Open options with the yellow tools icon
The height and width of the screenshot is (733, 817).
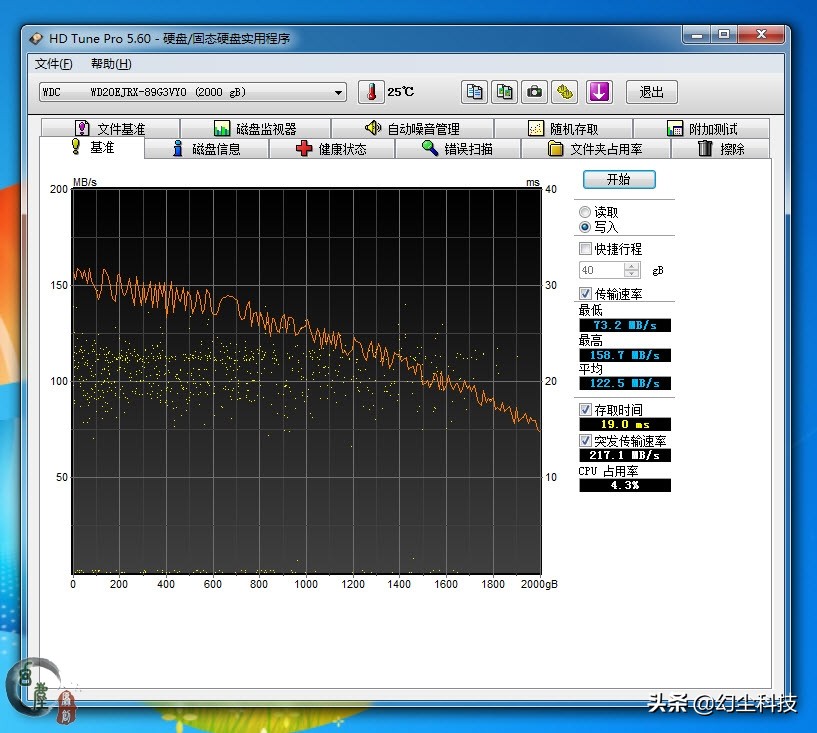[x=565, y=92]
